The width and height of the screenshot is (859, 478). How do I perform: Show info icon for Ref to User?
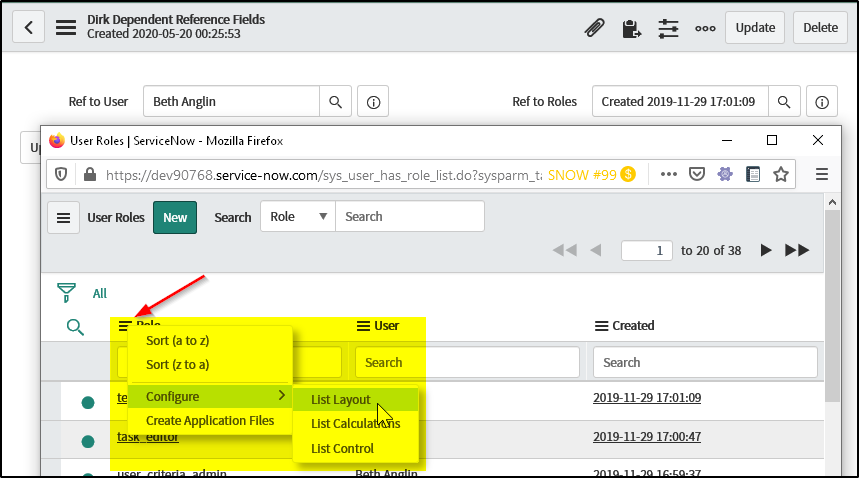pos(373,102)
